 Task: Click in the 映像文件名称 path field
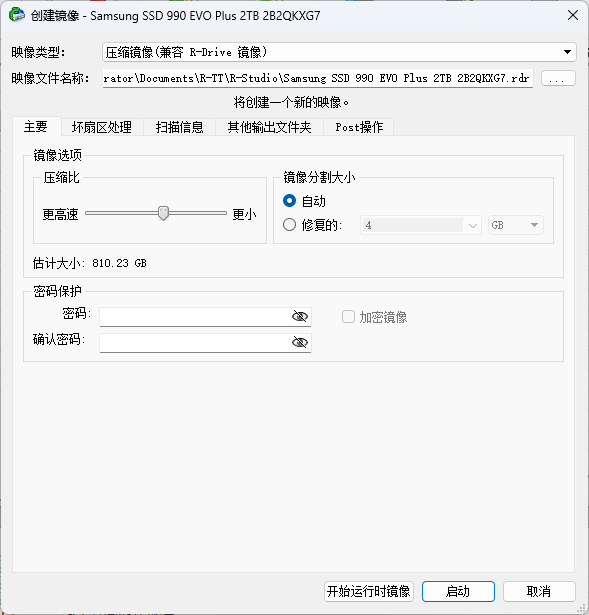click(318, 78)
